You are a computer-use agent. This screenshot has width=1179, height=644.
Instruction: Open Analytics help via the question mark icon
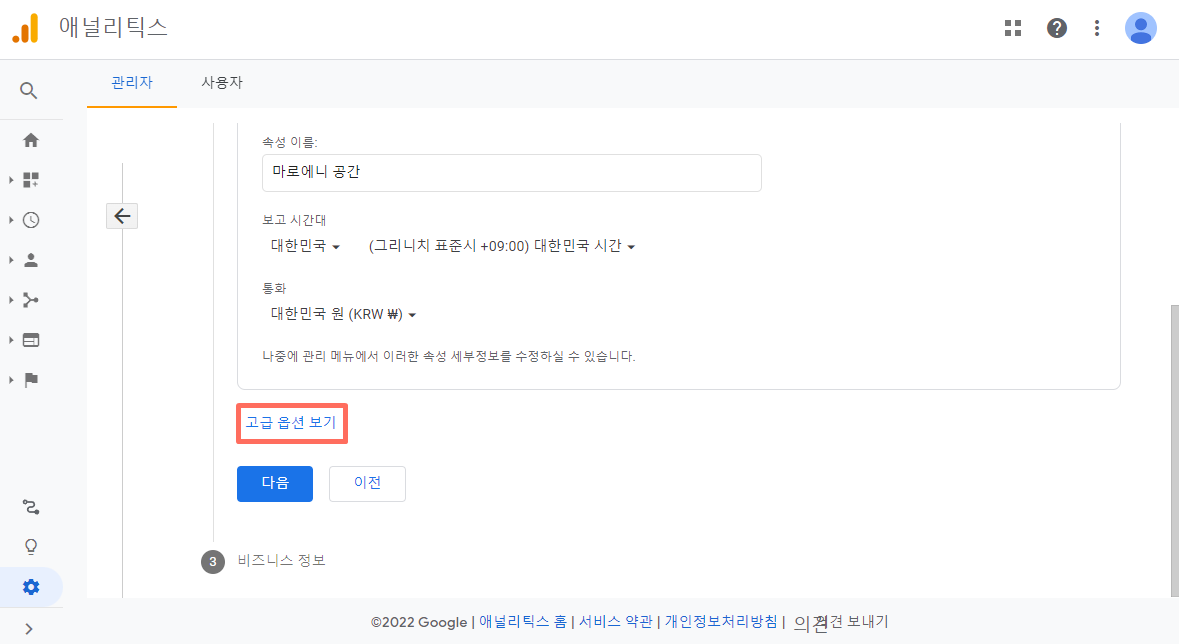coord(1057,28)
